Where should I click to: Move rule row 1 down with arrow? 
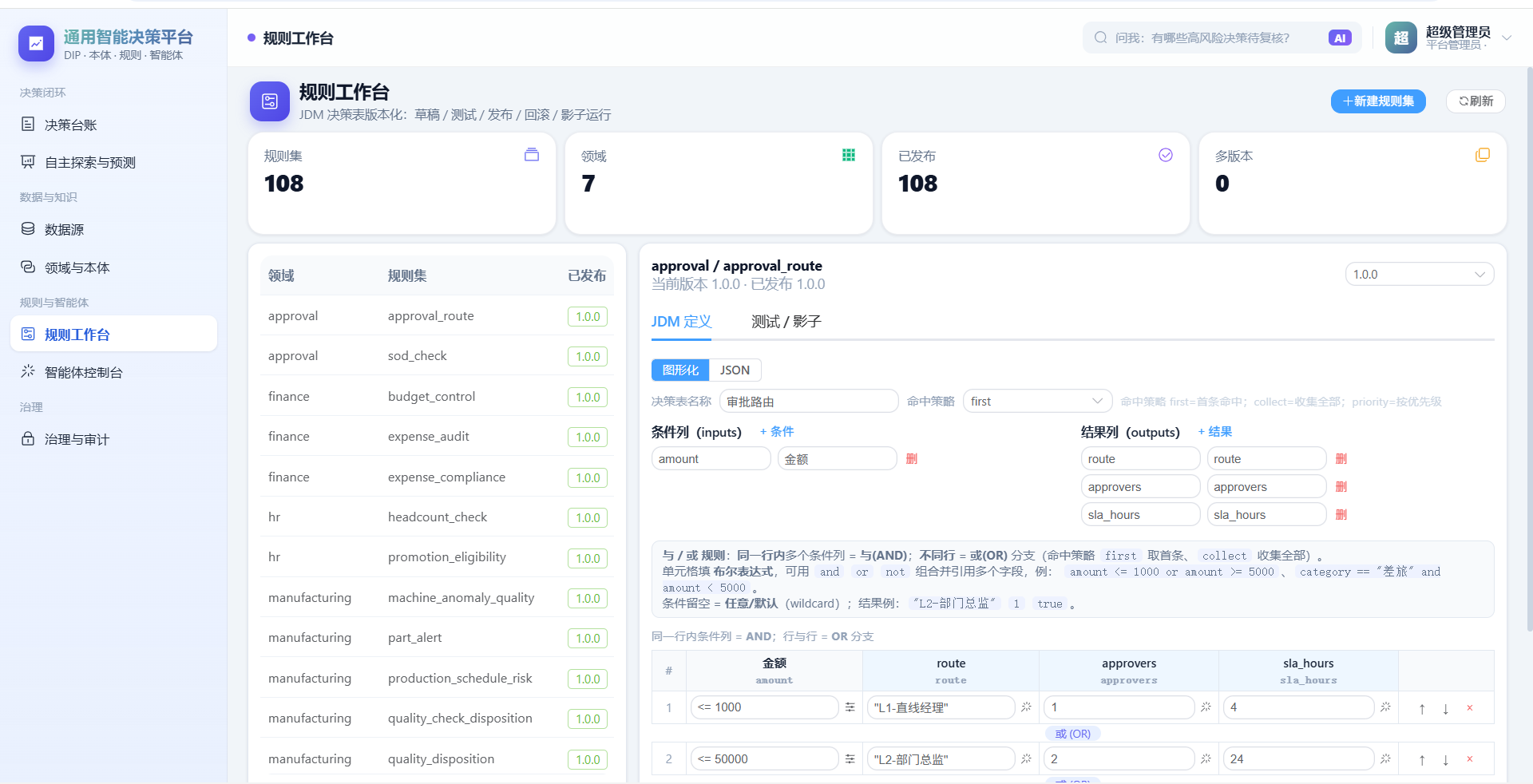1446,708
